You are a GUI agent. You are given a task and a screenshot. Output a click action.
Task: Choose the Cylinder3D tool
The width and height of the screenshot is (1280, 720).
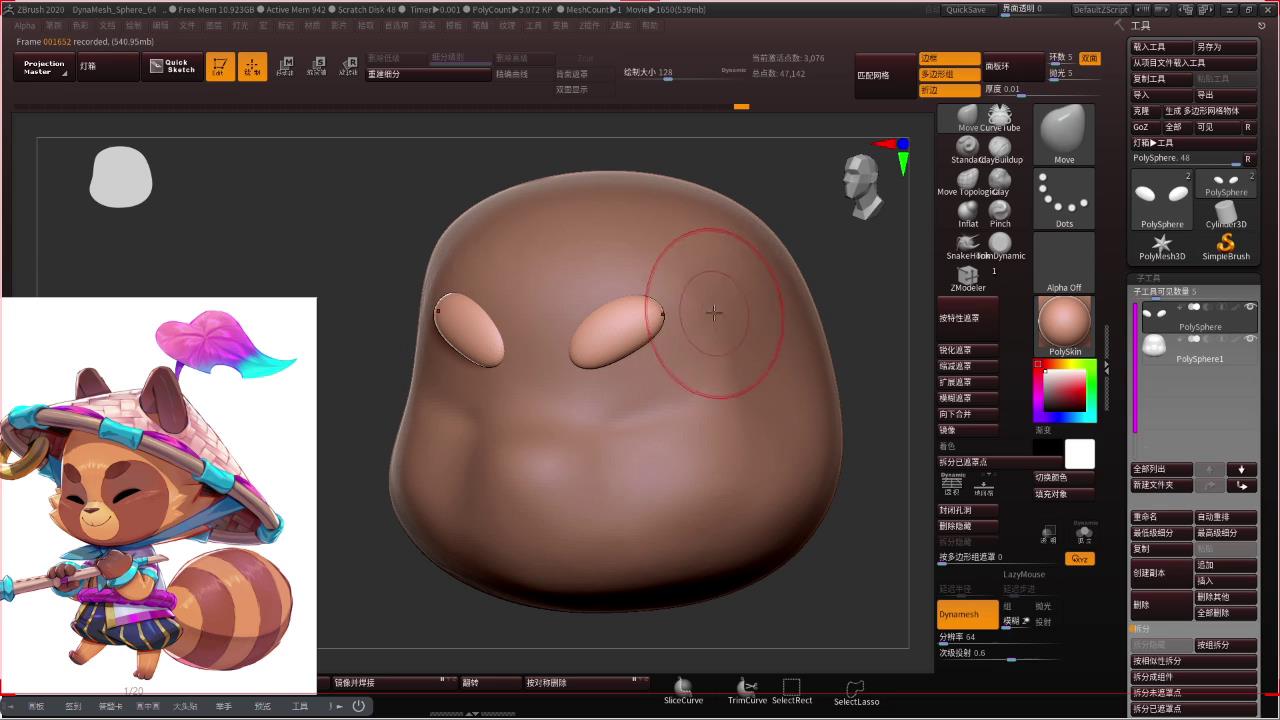coord(1226,214)
